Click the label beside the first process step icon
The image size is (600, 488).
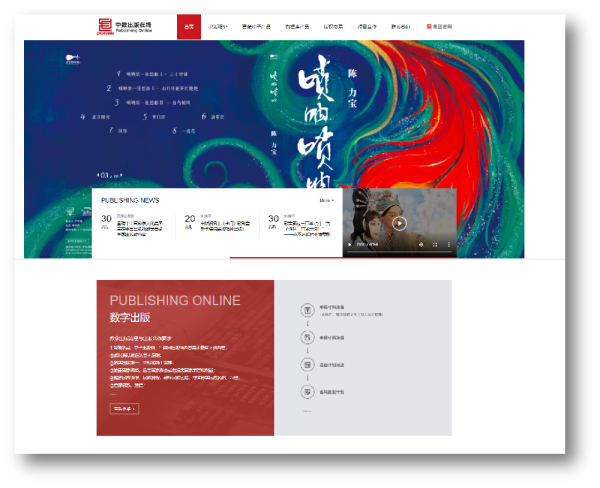tap(332, 307)
